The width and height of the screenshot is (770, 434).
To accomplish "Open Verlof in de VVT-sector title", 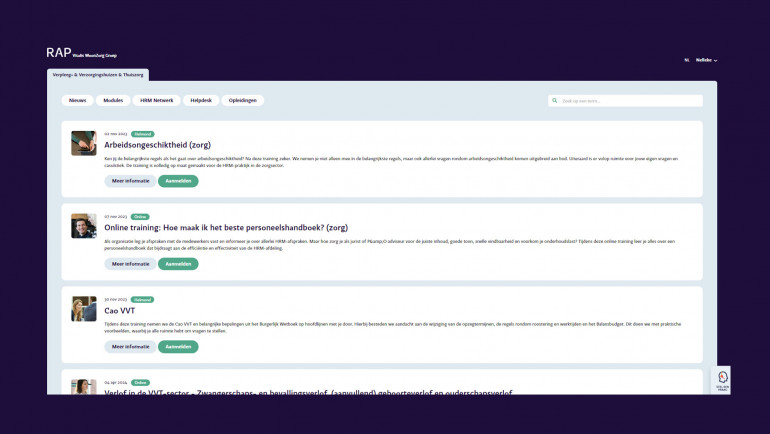I will pos(308,392).
